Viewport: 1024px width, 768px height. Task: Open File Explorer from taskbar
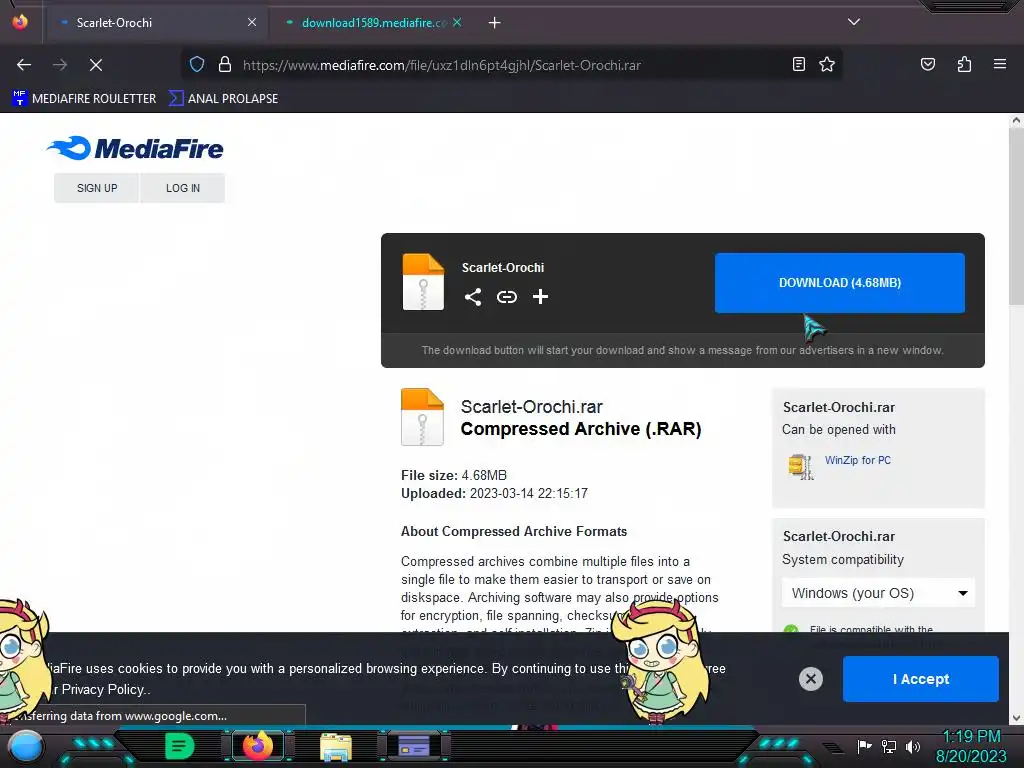[x=336, y=746]
